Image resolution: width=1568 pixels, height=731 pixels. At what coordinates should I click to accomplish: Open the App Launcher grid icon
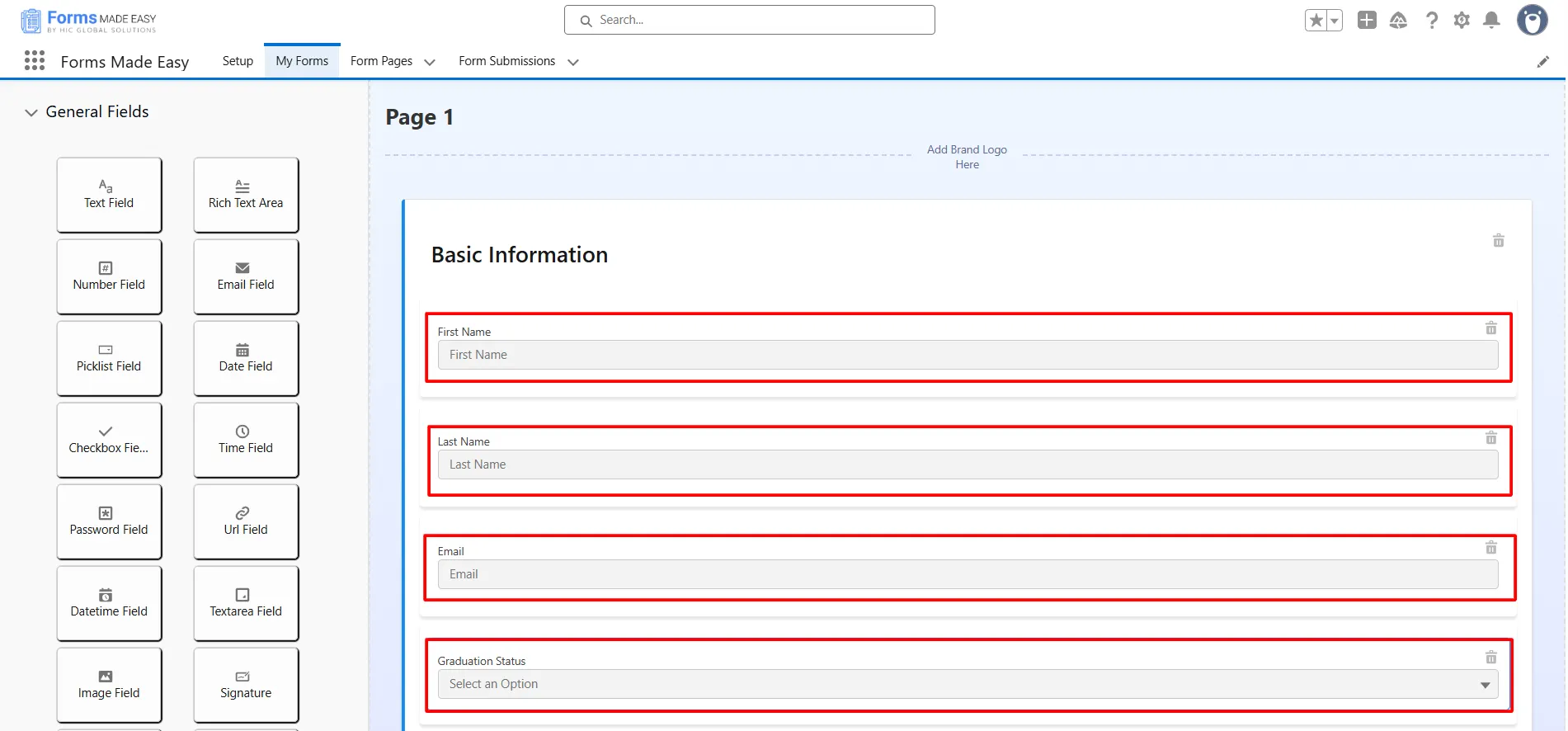tap(35, 60)
